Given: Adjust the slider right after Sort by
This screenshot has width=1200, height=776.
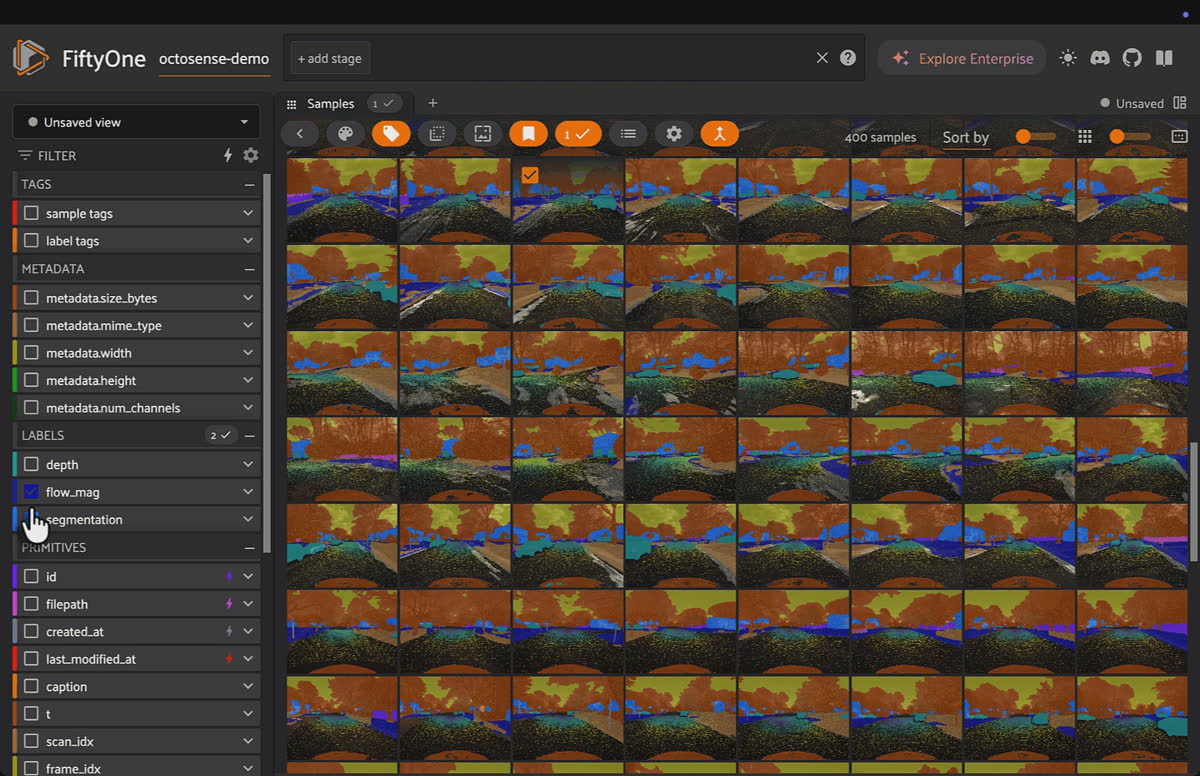Looking at the screenshot, I should (1036, 136).
